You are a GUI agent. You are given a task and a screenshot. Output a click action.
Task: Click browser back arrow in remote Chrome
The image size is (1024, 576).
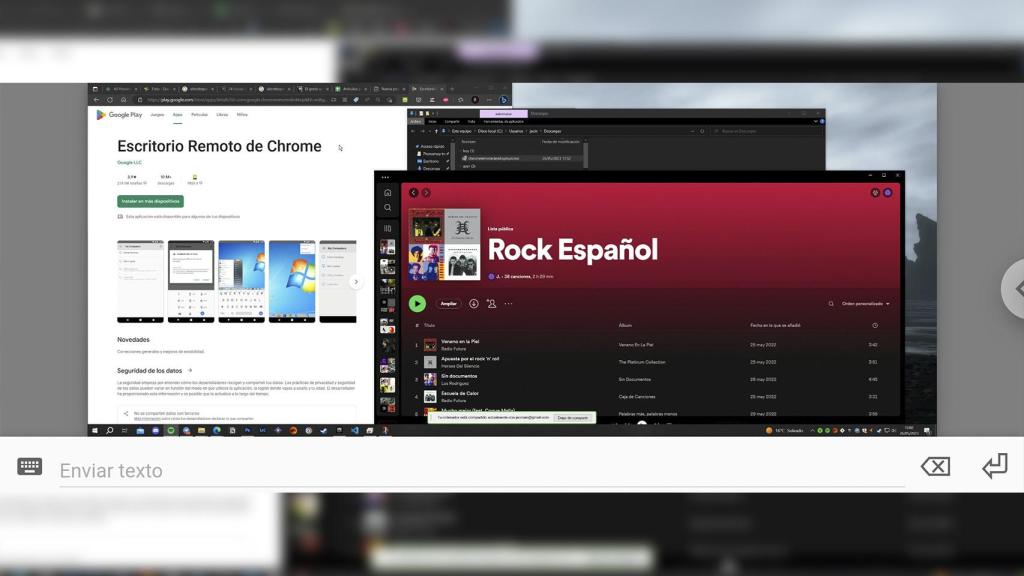[x=96, y=100]
